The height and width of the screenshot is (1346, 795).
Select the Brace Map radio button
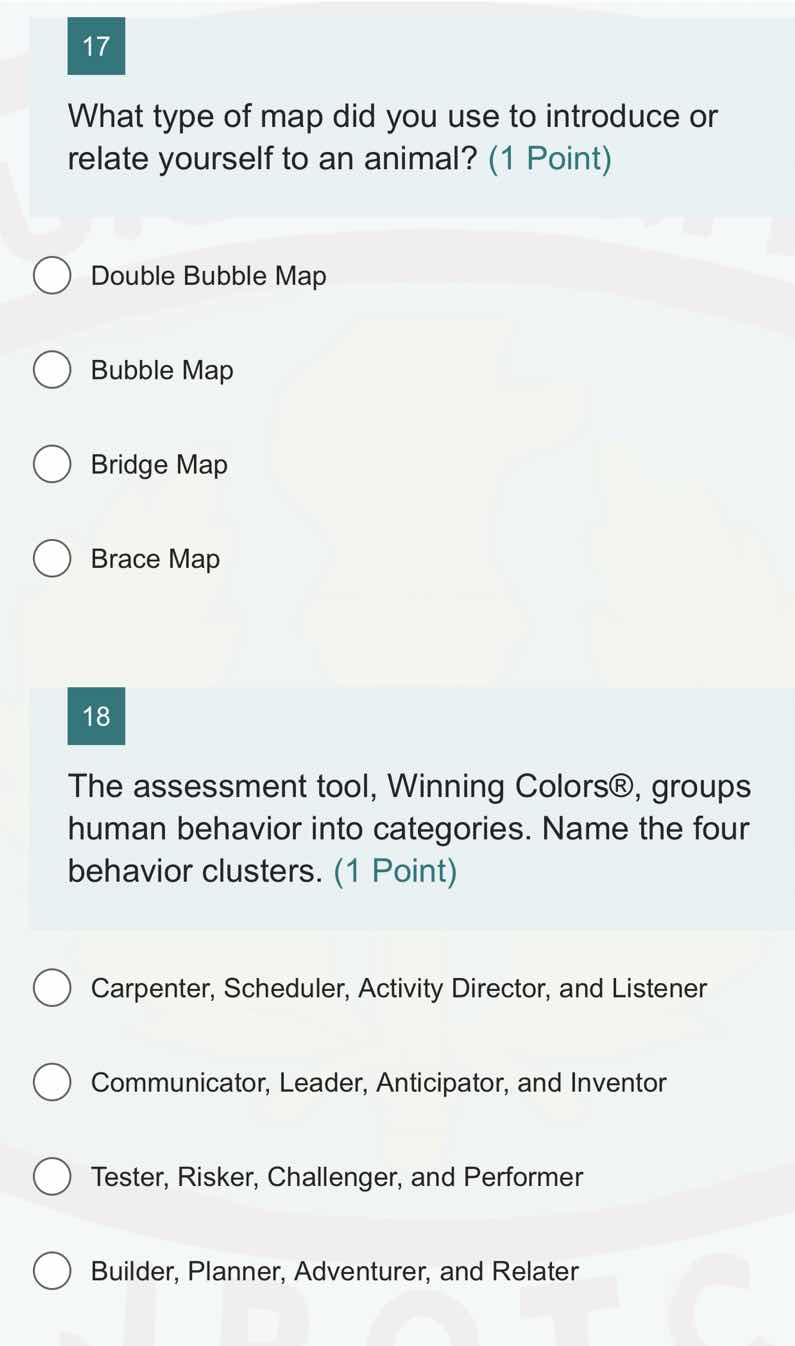pos(52,558)
